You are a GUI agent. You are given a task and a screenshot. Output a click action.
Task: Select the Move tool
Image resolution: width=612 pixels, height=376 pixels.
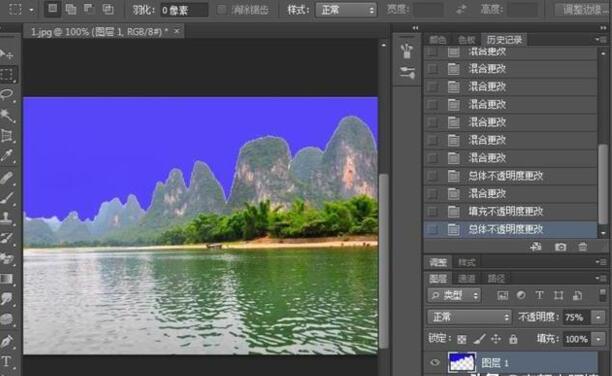point(7,54)
